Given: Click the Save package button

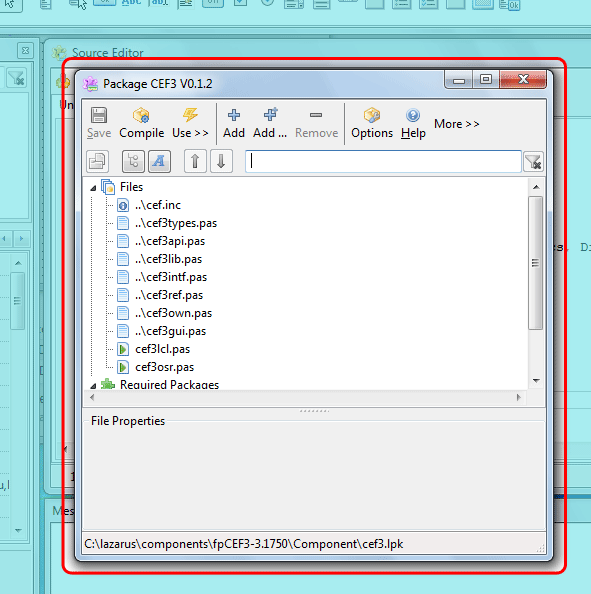Looking at the screenshot, I should click(99, 123).
